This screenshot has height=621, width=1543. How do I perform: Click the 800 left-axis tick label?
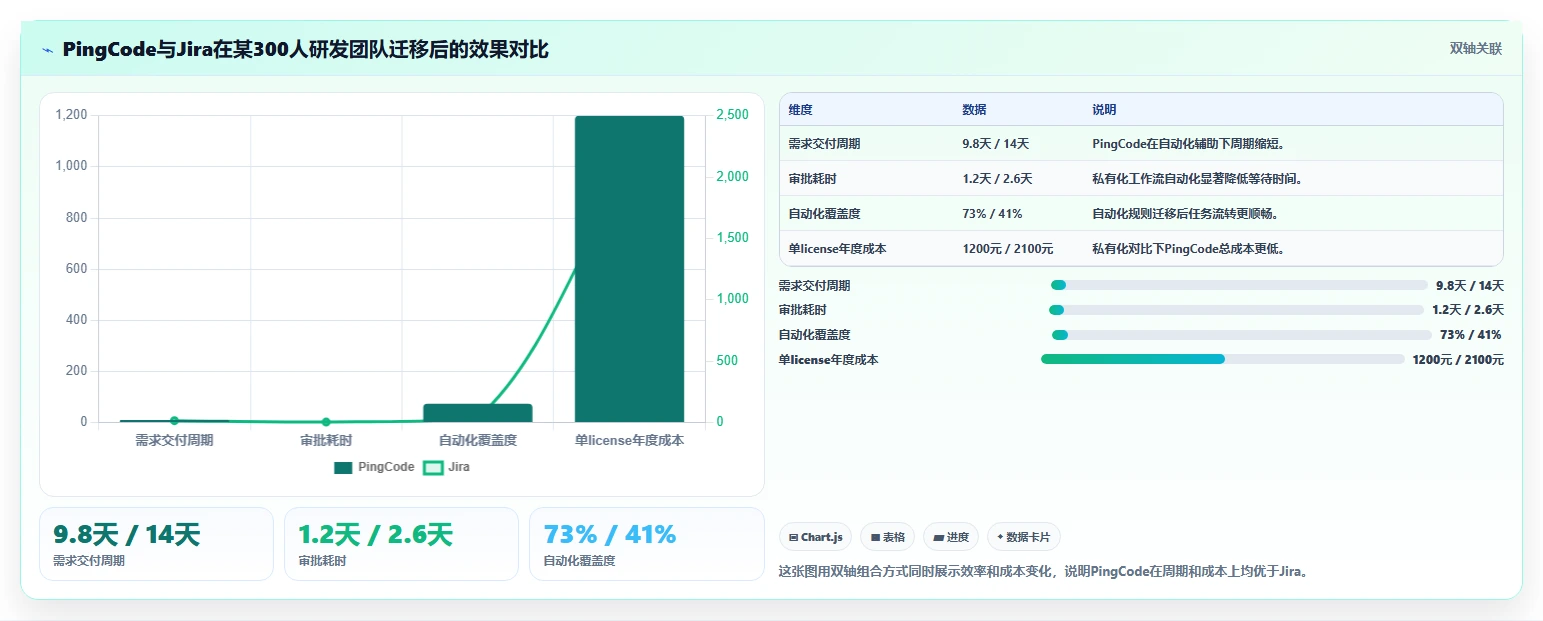point(77,217)
